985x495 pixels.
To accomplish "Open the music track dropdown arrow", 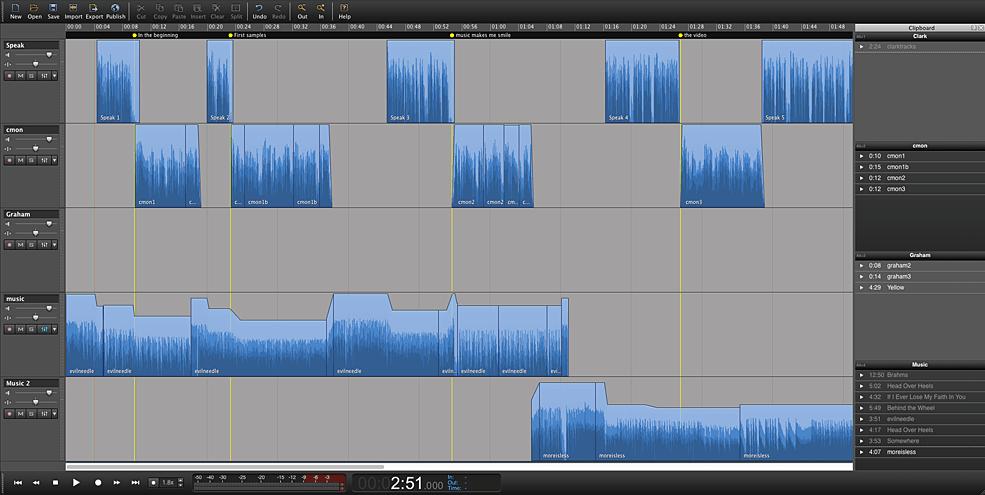I will tap(55, 329).
